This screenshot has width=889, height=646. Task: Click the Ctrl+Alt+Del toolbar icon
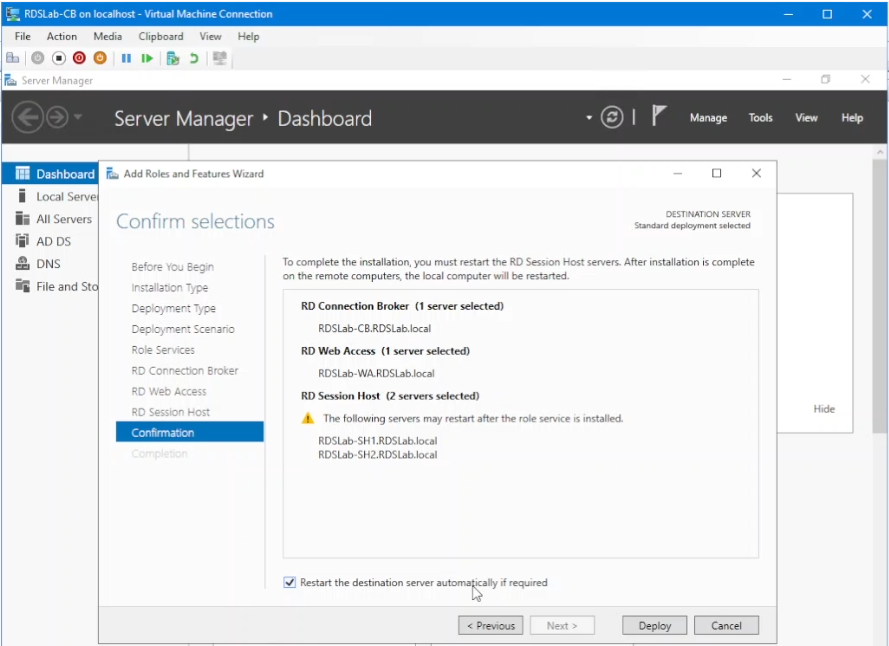12,58
